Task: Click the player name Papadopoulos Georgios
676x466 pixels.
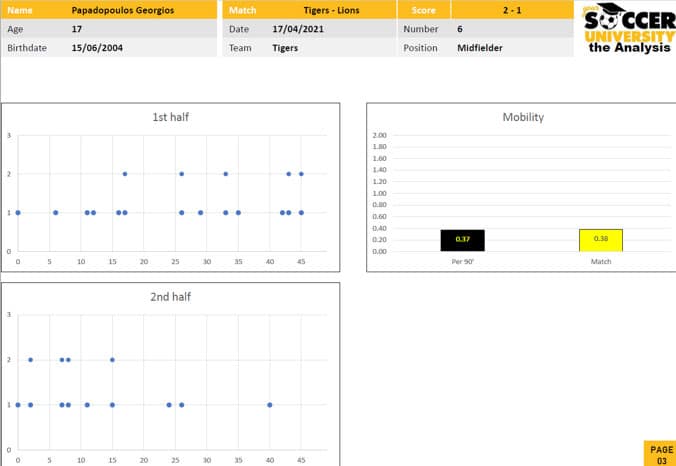Action: coord(122,10)
